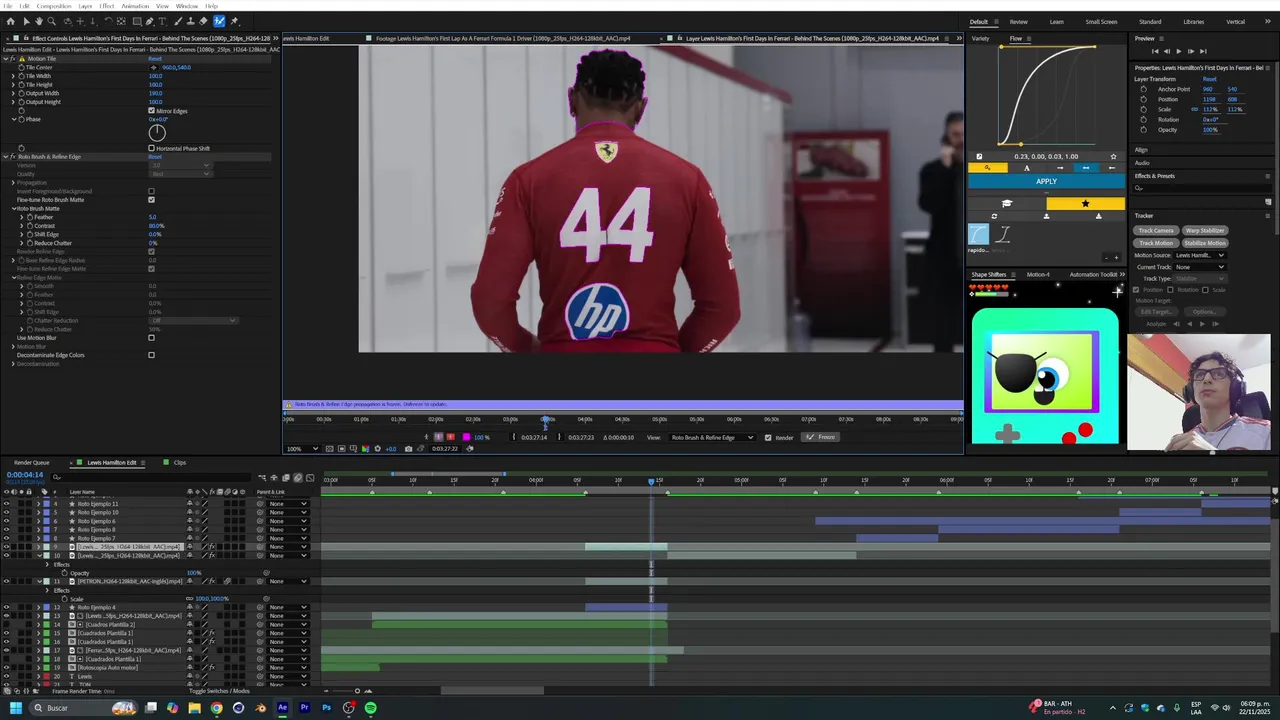Hide the PETRON_H264 layer eye toggle
Screen dimensions: 1280x720
tap(6, 581)
